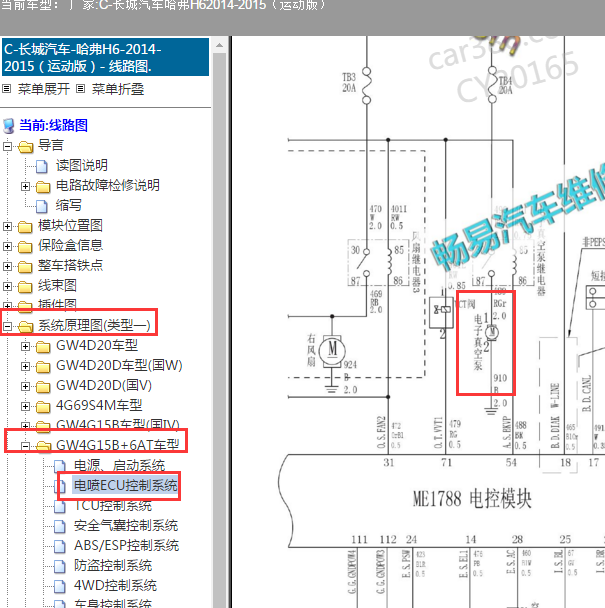Click ME1788 电控模块 in the diagram
The height and width of the screenshot is (608, 605).
pos(472,499)
